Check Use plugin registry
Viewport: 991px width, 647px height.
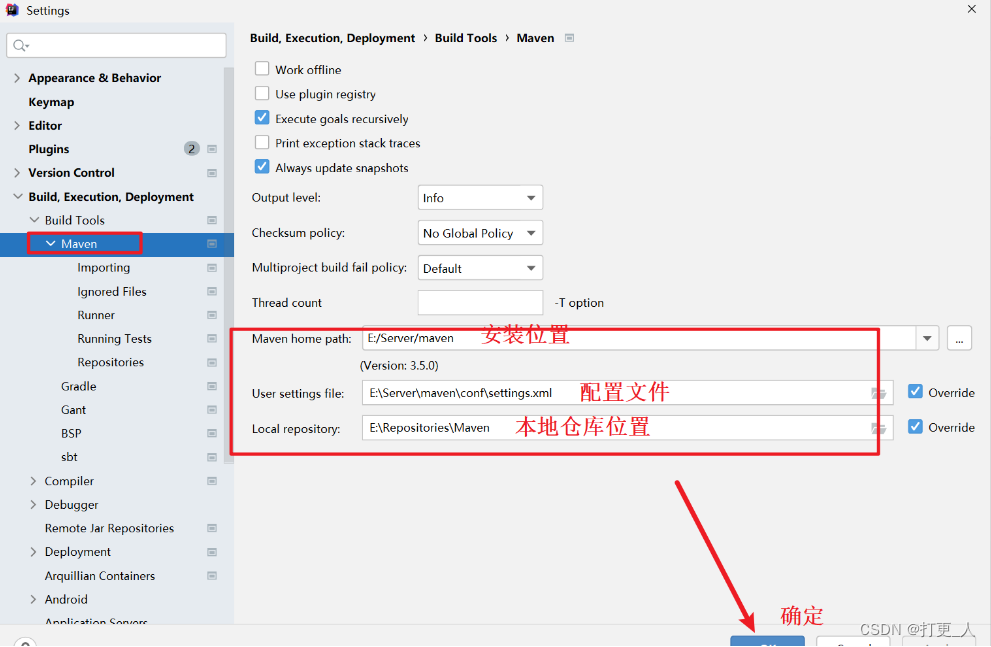point(262,94)
